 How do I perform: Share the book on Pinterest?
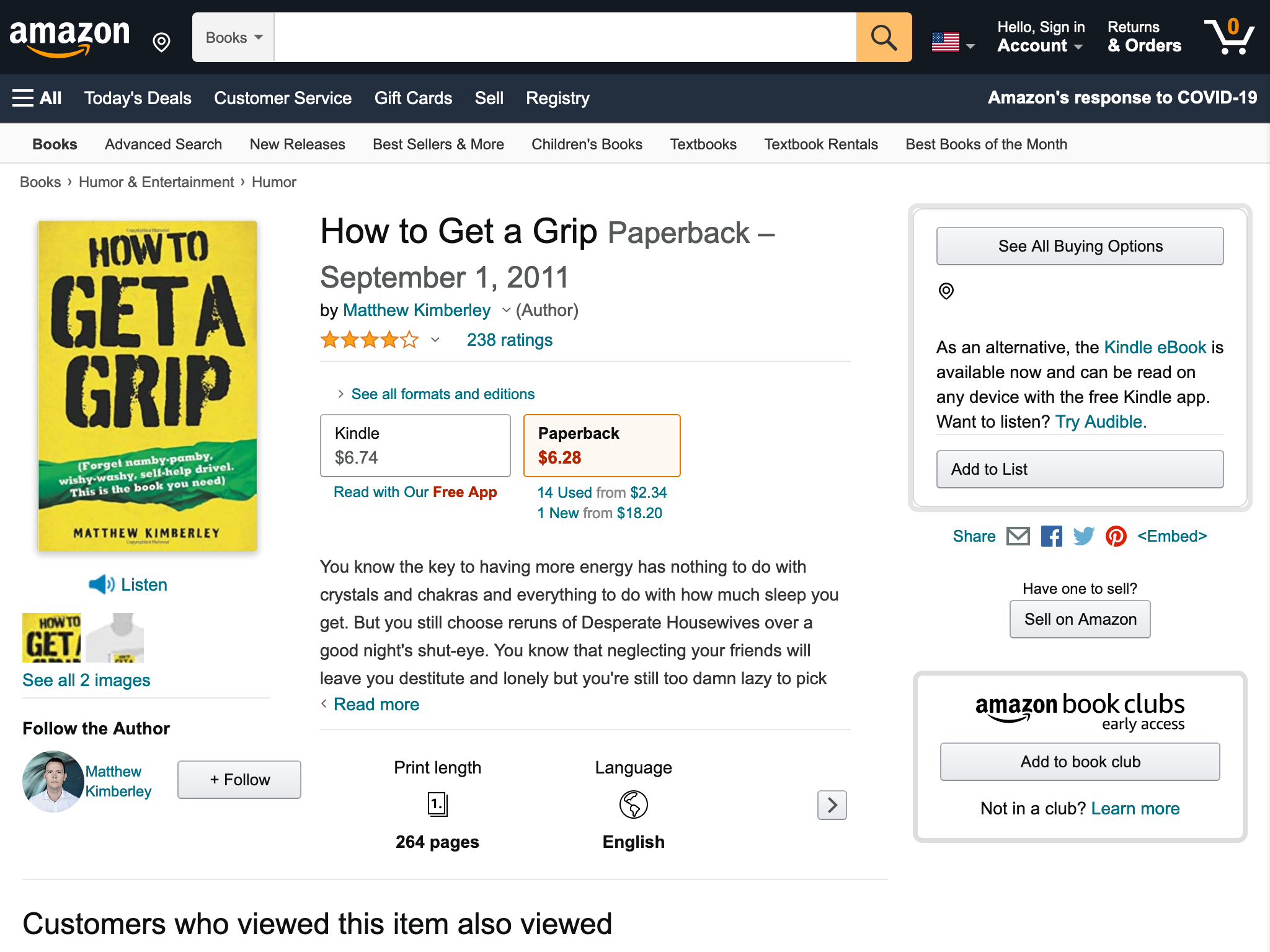[x=1116, y=536]
